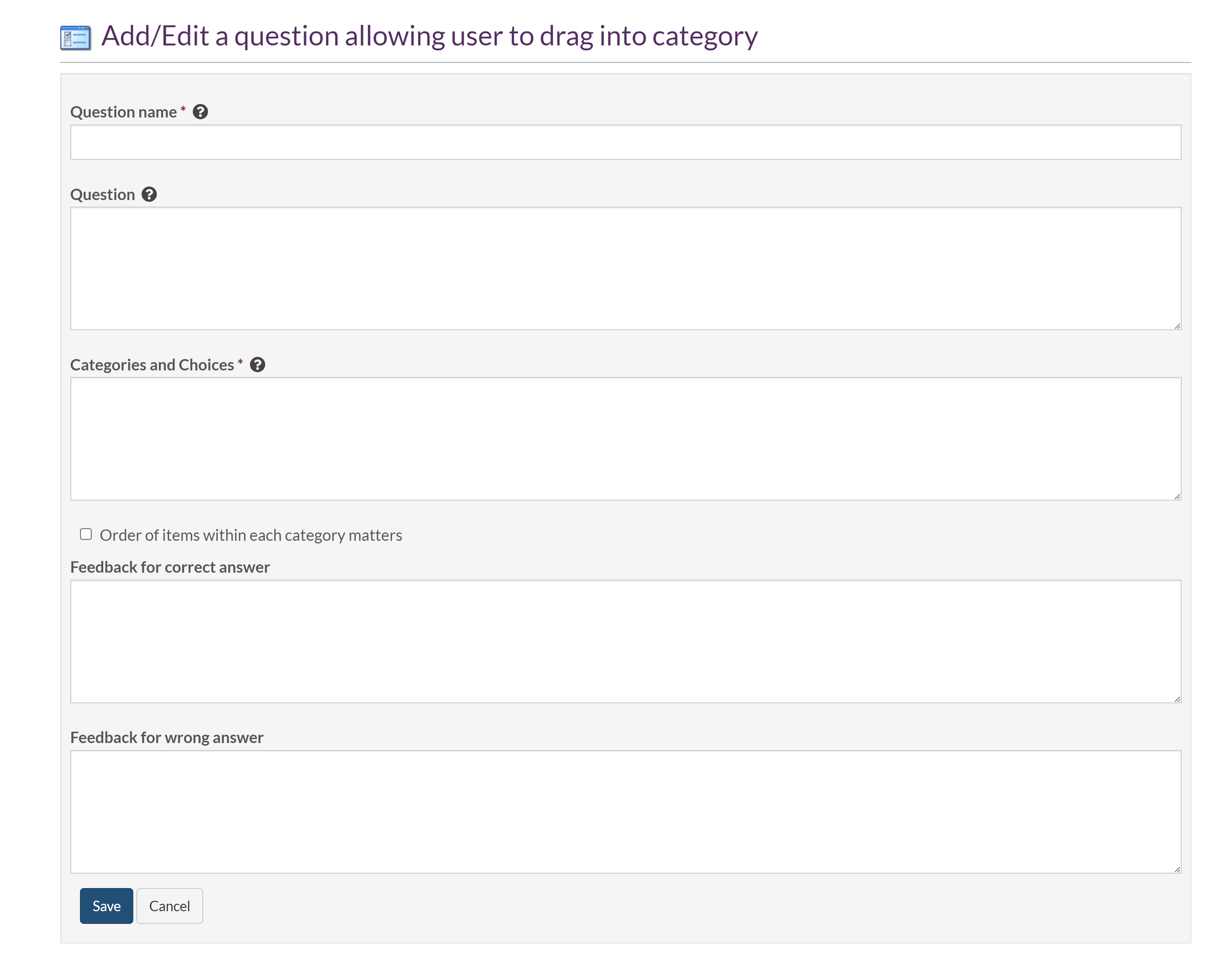Image resolution: width=1232 pixels, height=968 pixels.
Task: Focus the Feedback for correct answer box
Action: 625,641
